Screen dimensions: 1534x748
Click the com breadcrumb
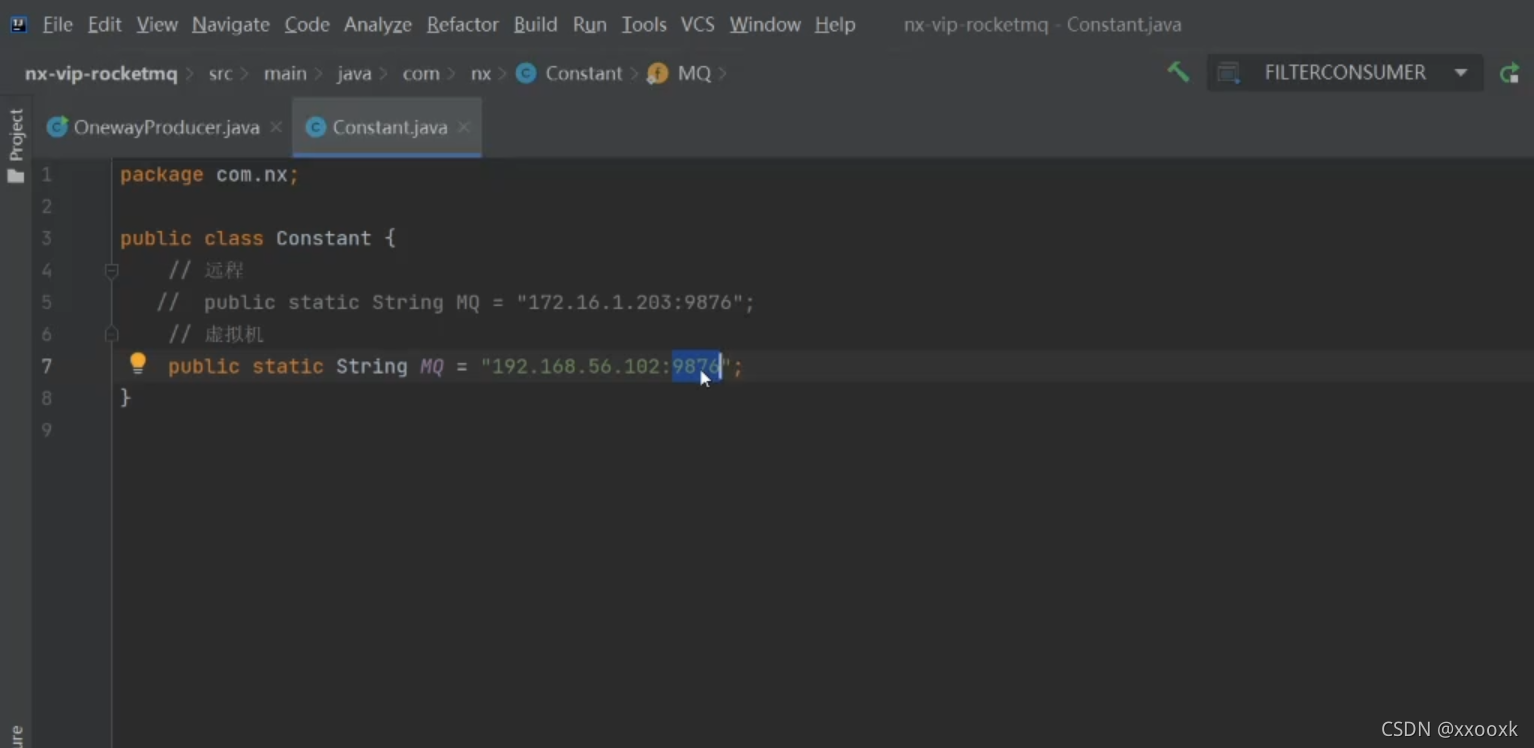421,73
